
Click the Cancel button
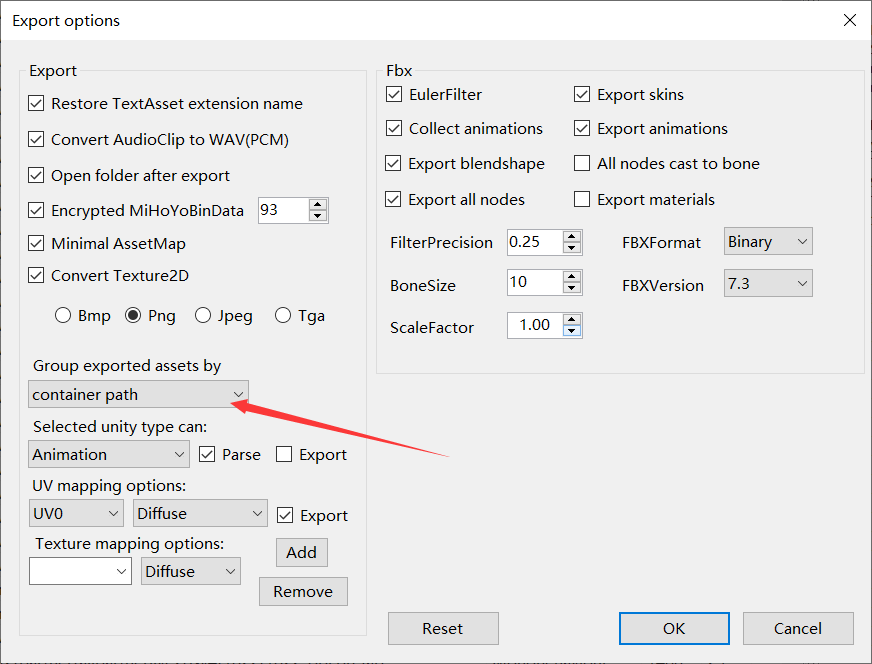point(798,628)
